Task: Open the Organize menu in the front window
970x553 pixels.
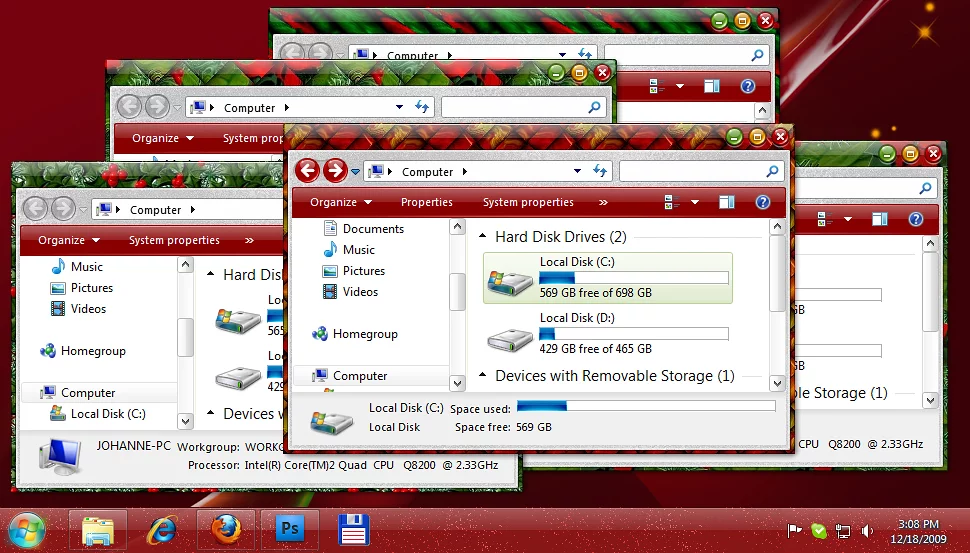Action: 340,202
